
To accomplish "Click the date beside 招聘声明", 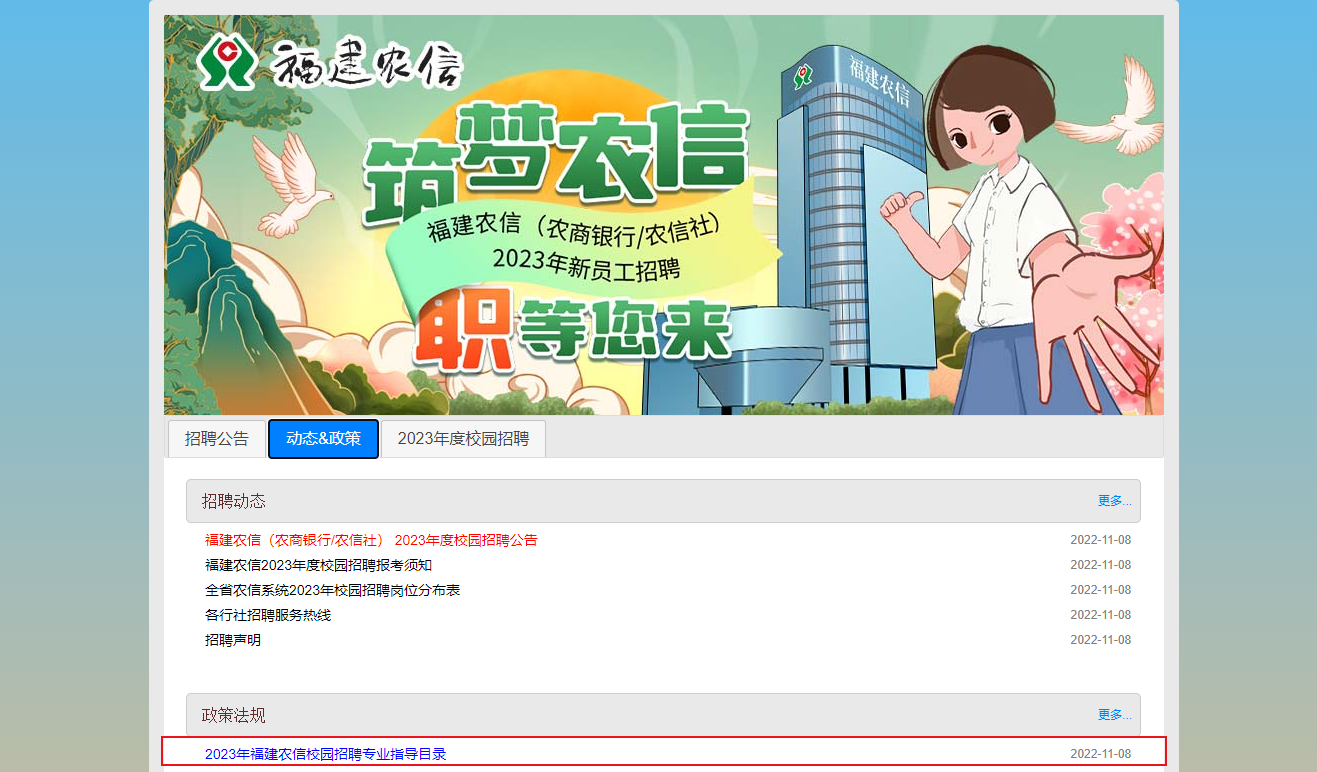I will (1101, 640).
